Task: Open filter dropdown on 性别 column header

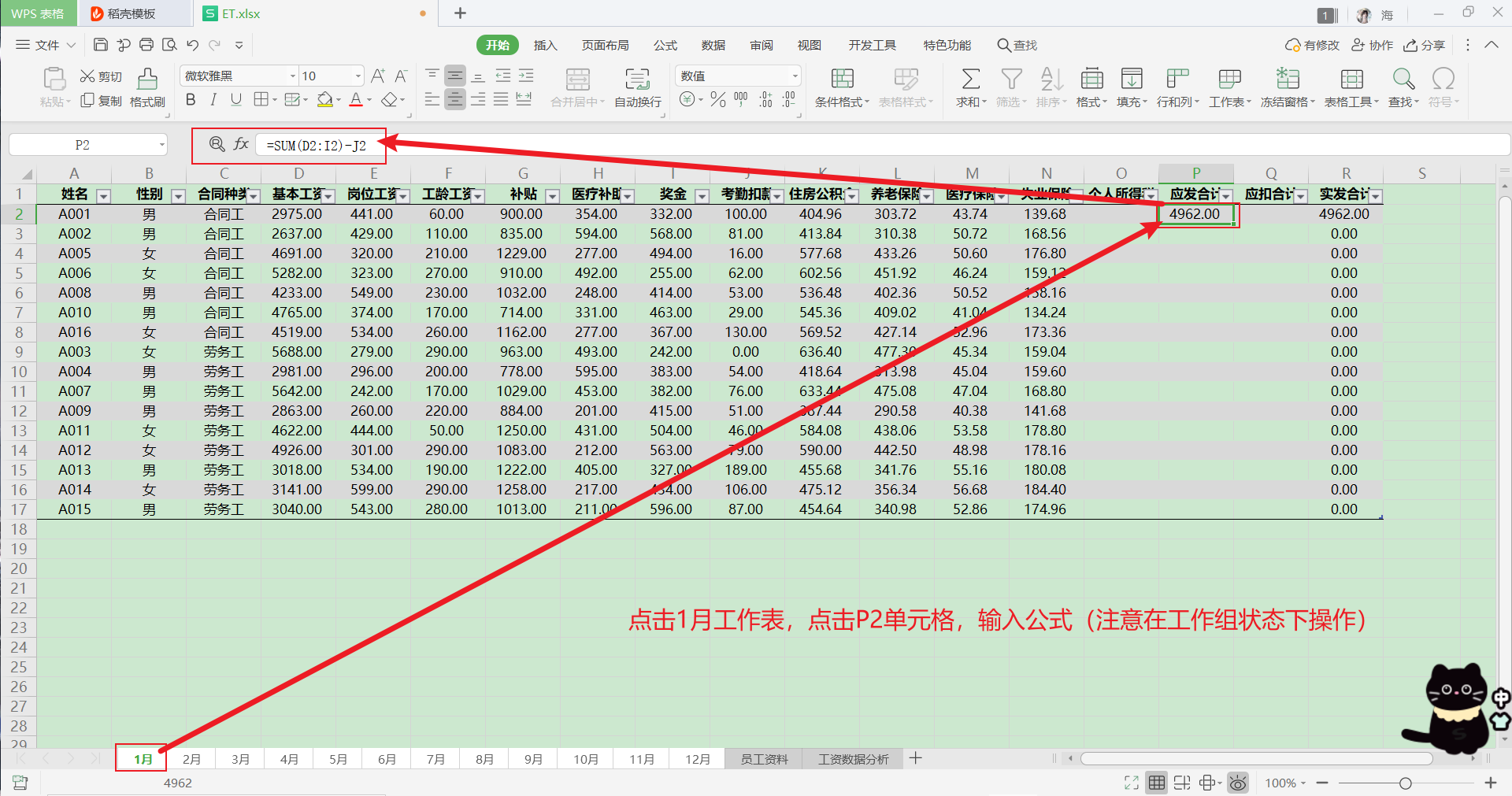Action: click(x=178, y=195)
